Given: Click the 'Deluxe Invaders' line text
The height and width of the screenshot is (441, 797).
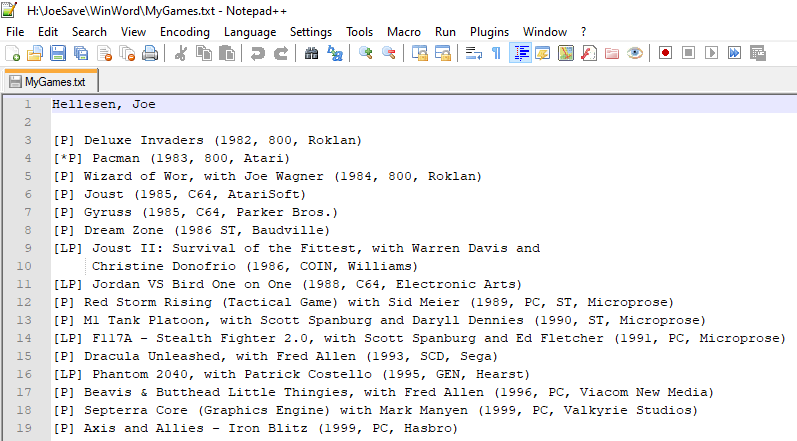Looking at the screenshot, I should (x=207, y=140).
